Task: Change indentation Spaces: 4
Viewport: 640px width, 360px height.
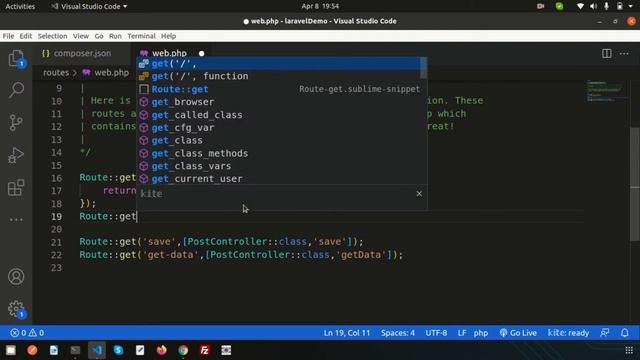Action: pos(398,333)
